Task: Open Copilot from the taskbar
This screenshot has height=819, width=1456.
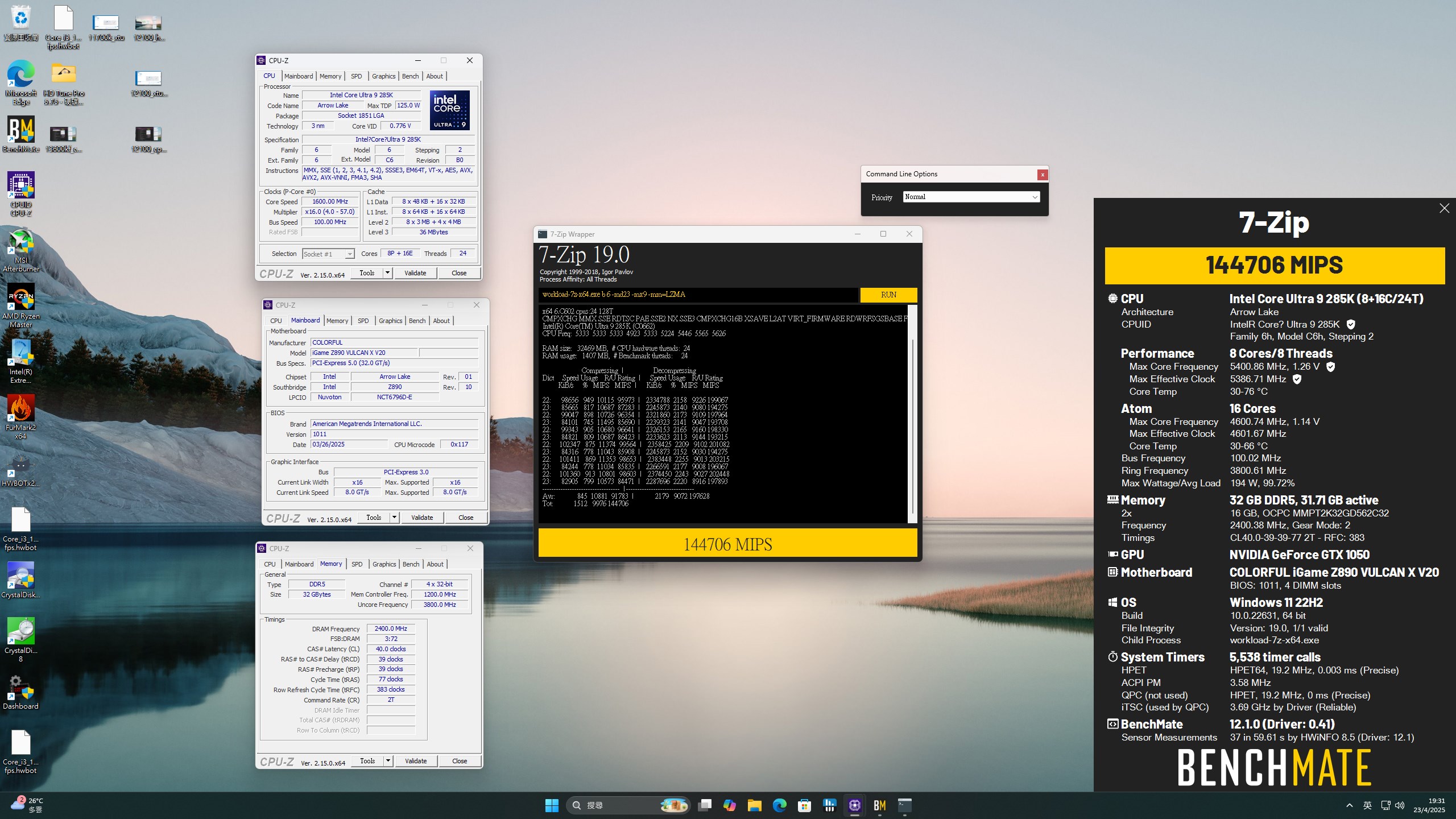Action: tap(730, 805)
